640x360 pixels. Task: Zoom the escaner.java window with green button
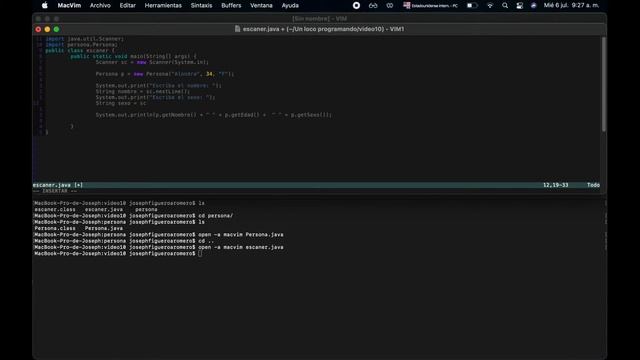56,29
